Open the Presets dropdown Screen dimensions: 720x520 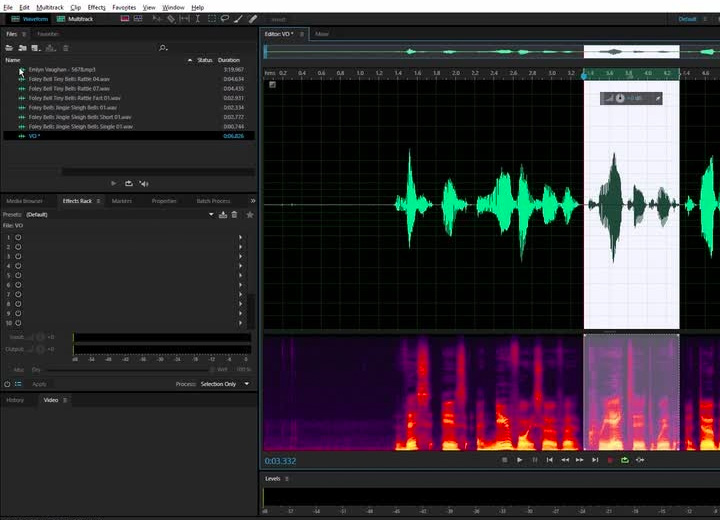tap(210, 214)
